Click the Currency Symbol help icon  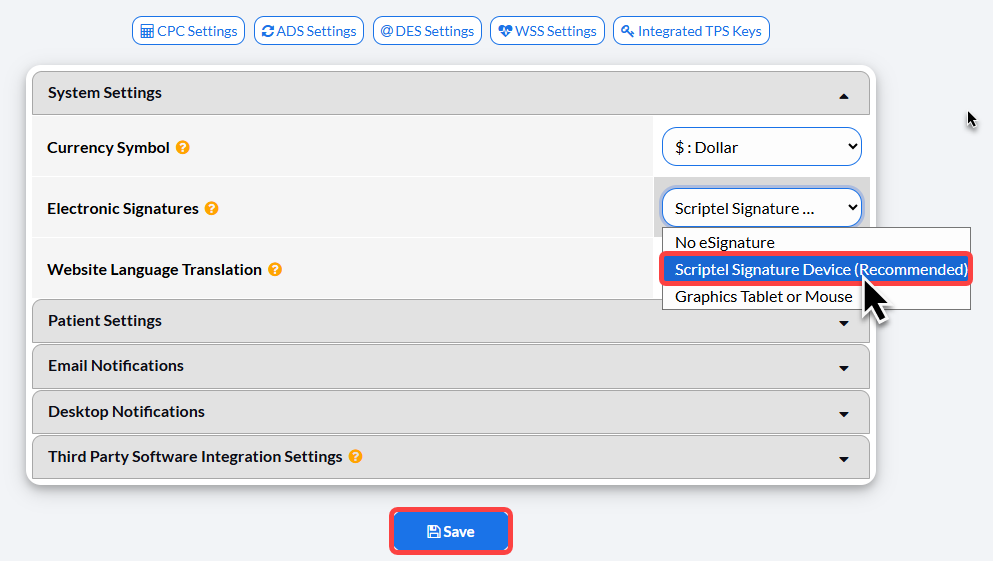[182, 148]
